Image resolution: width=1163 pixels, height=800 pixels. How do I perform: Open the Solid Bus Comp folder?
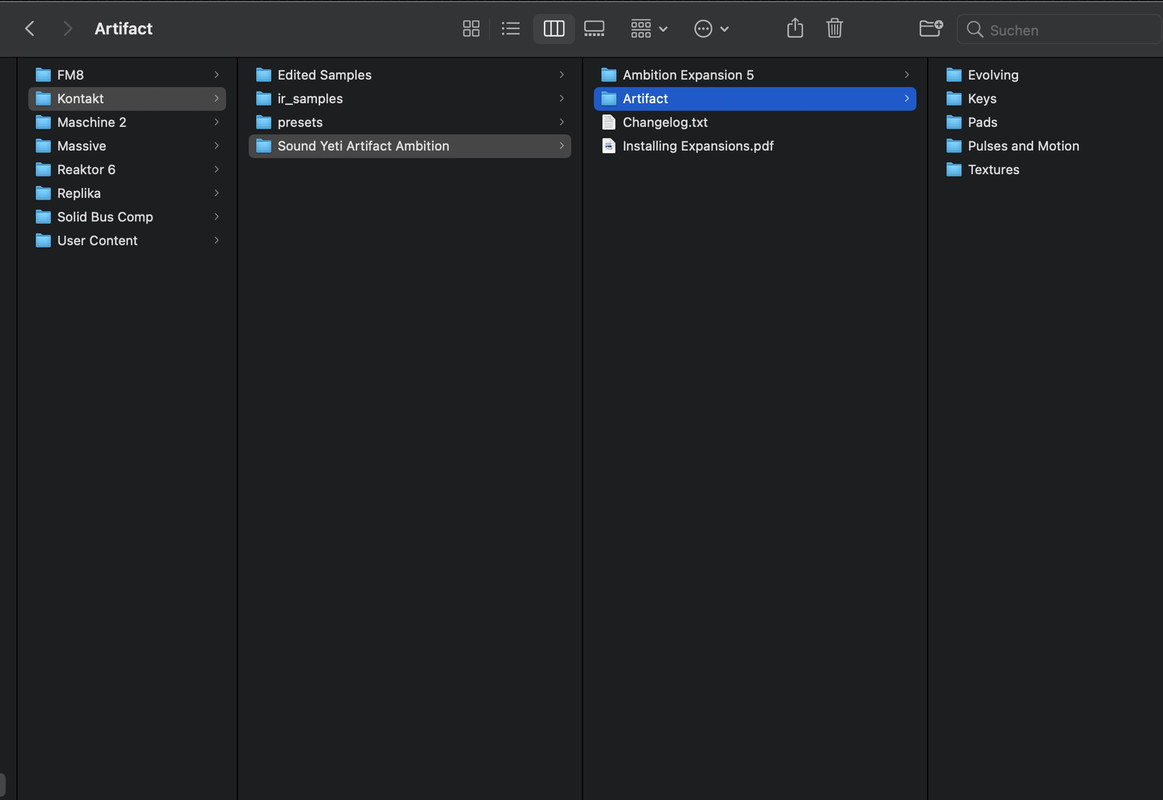click(x=127, y=217)
